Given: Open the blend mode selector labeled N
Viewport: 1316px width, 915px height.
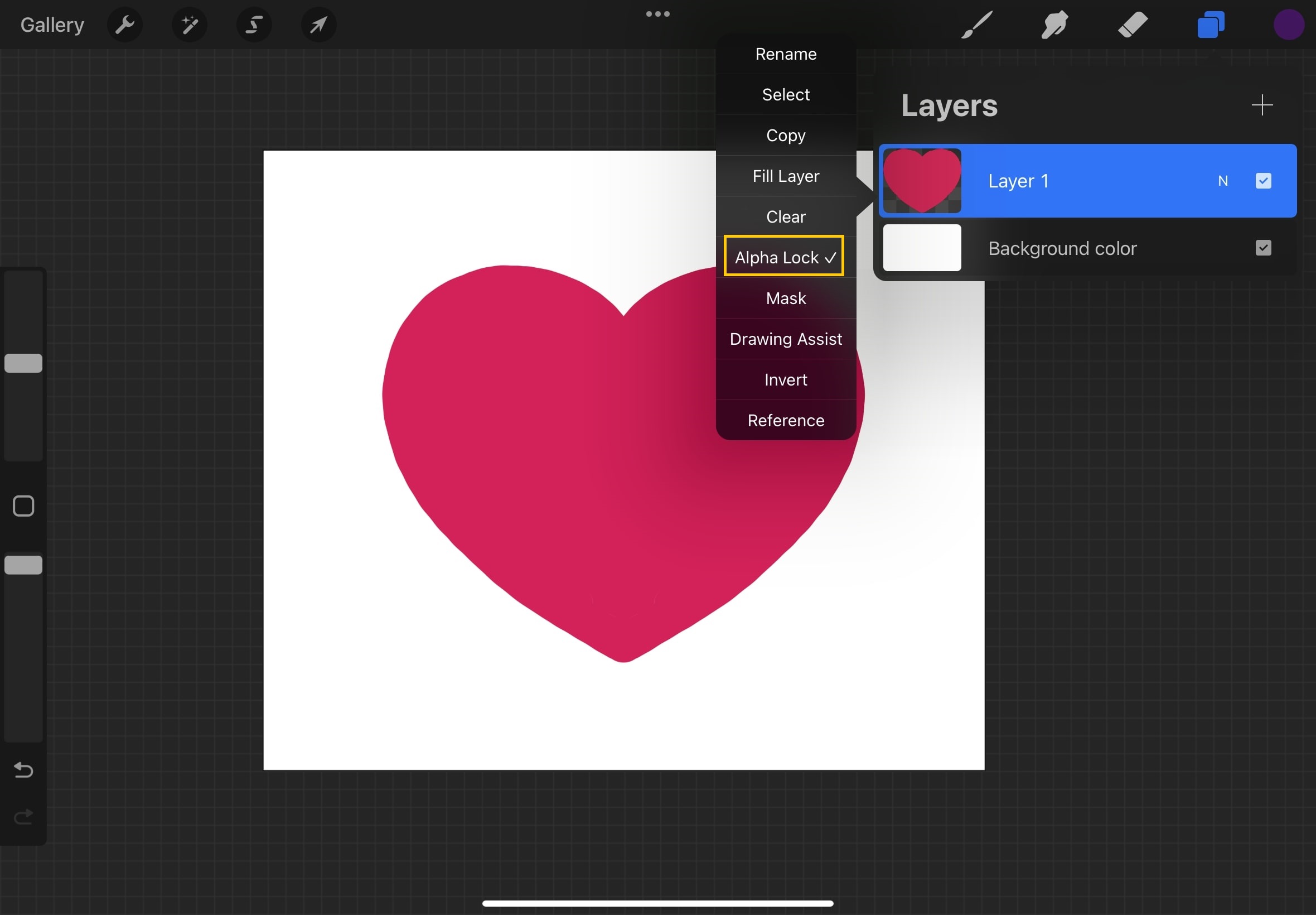Looking at the screenshot, I should (1223, 181).
